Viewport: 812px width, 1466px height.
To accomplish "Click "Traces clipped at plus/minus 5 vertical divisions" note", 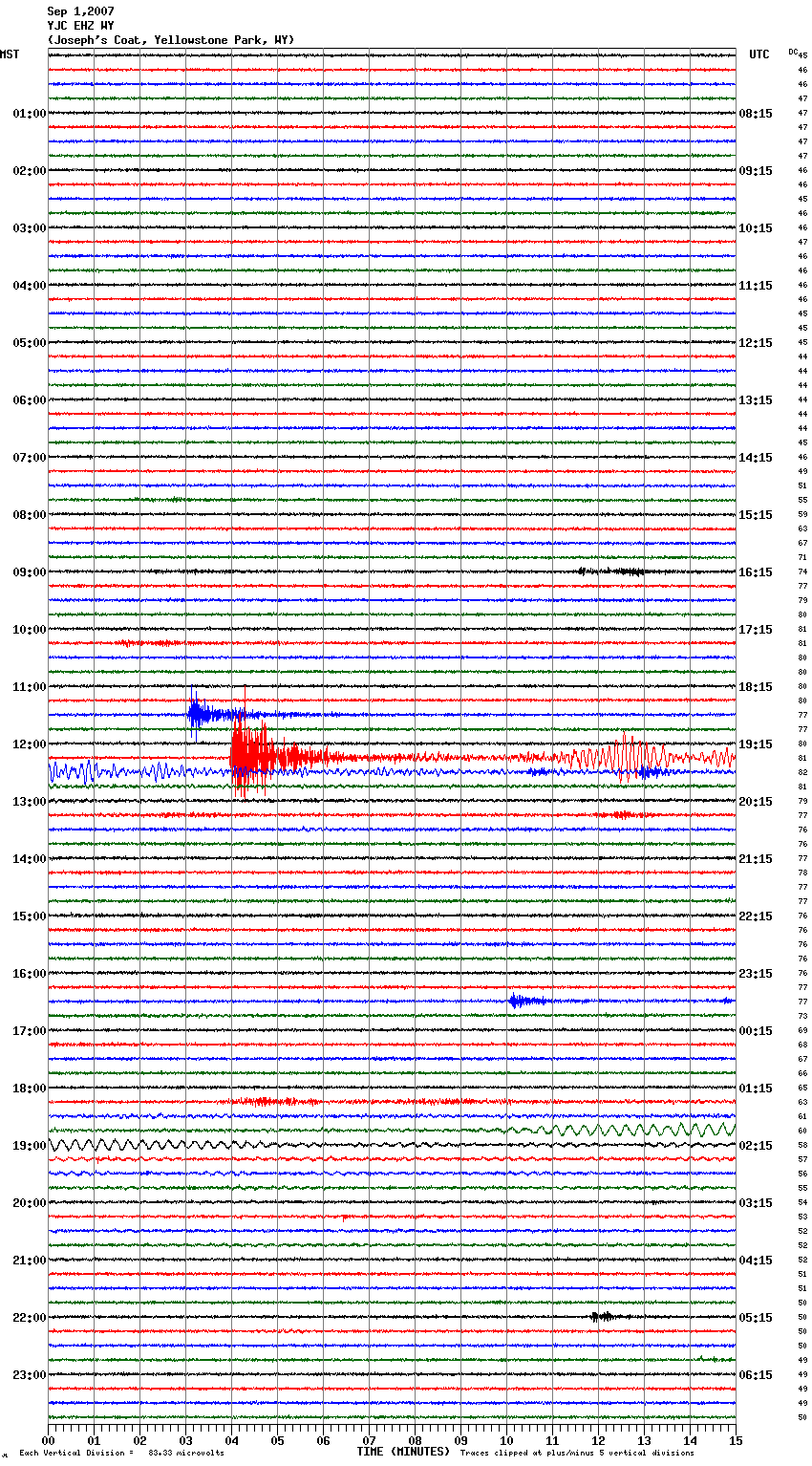I will [577, 1454].
